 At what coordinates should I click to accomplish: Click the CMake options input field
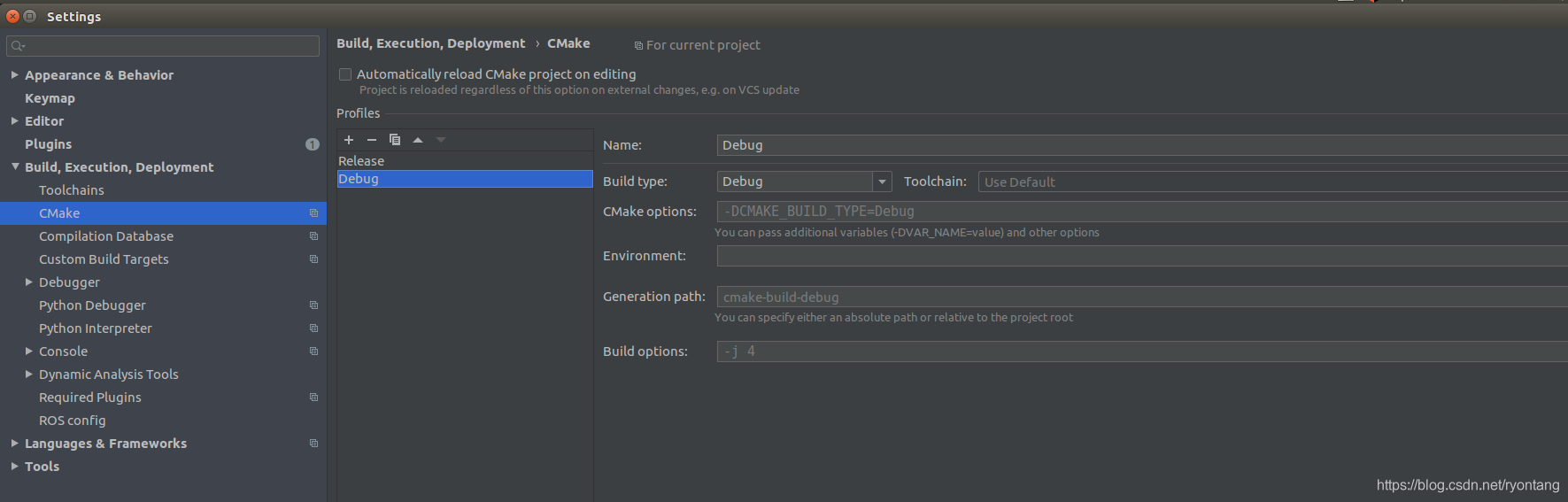pos(1142,212)
